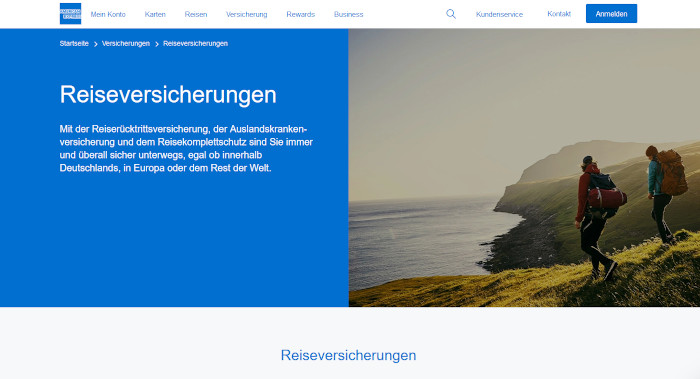Open the Karten menu
The image size is (700, 379).
coord(155,14)
